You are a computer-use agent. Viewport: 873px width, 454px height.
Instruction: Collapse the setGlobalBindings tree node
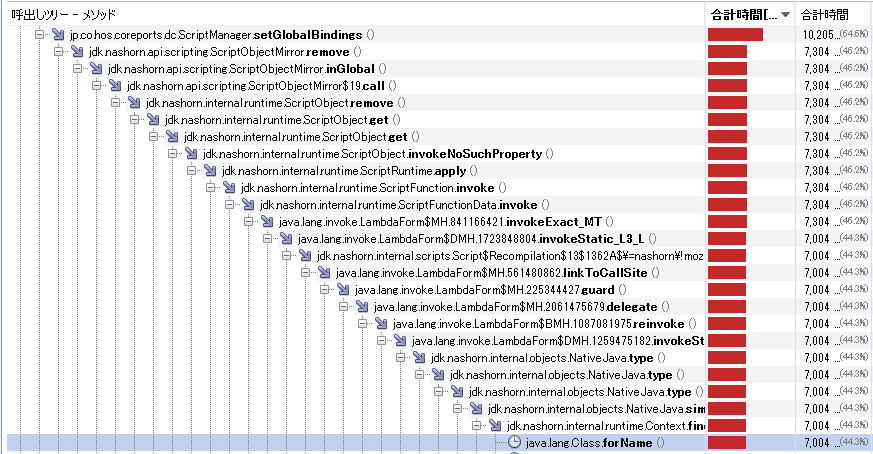[x=39, y=35]
